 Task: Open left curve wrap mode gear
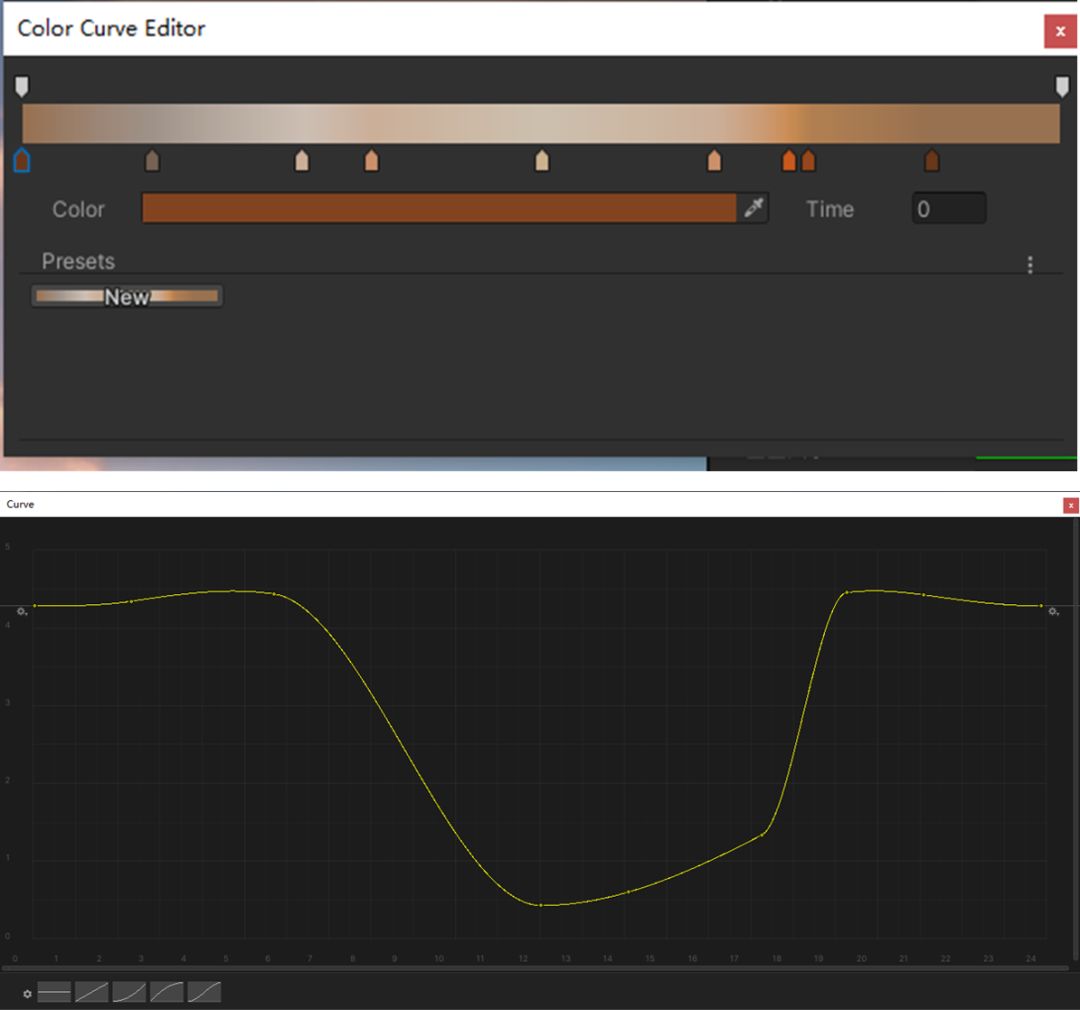(x=21, y=611)
